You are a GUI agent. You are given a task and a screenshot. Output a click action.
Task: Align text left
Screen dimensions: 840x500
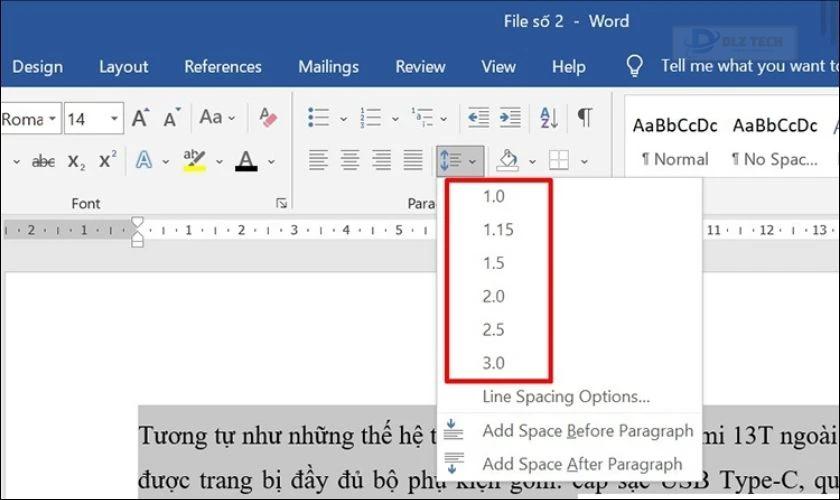click(x=318, y=160)
